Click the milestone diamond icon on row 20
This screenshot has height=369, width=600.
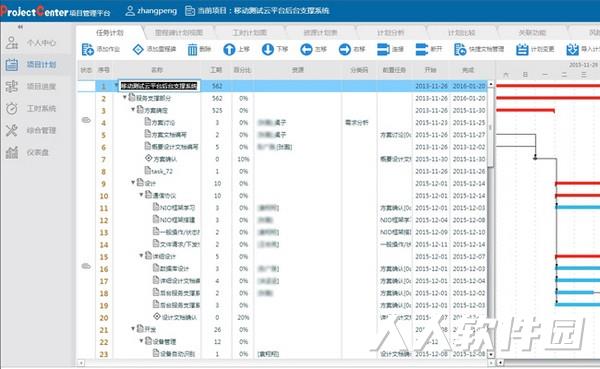pyautogui.click(x=157, y=316)
